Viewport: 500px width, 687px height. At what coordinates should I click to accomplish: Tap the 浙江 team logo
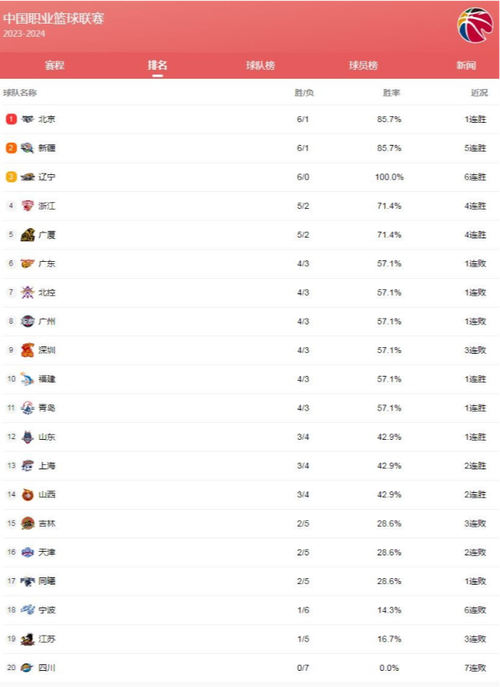[28, 205]
